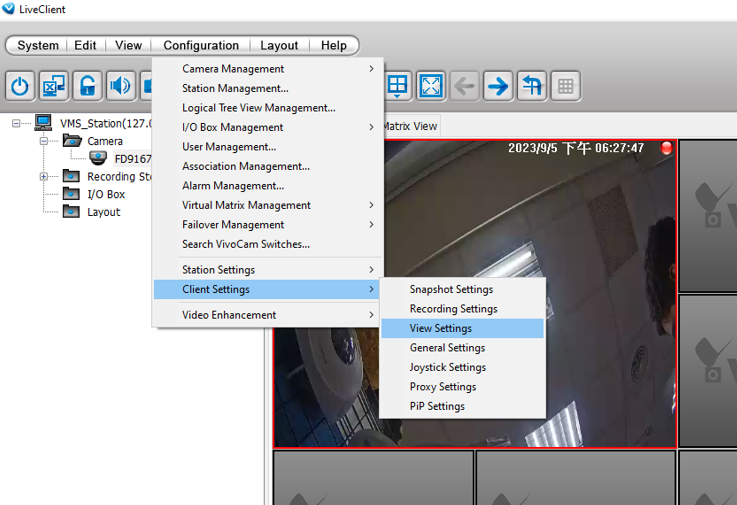737x505 pixels.
Task: Choose Logical Tree View Management...
Action: click(x=268, y=108)
